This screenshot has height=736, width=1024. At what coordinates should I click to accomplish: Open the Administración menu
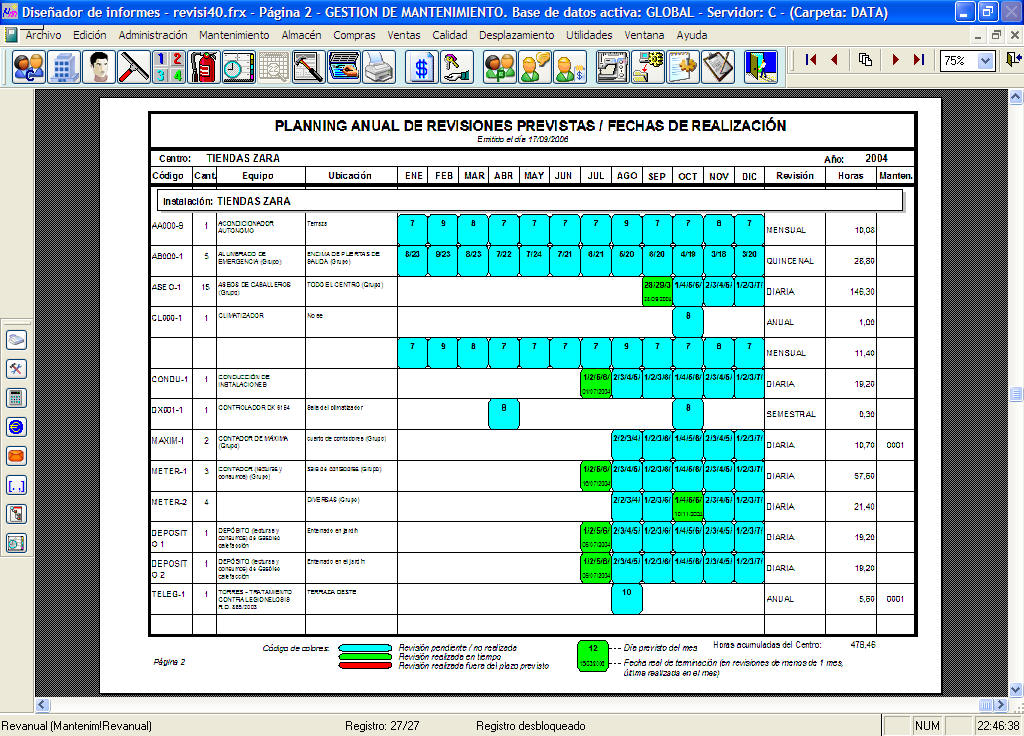coord(153,35)
